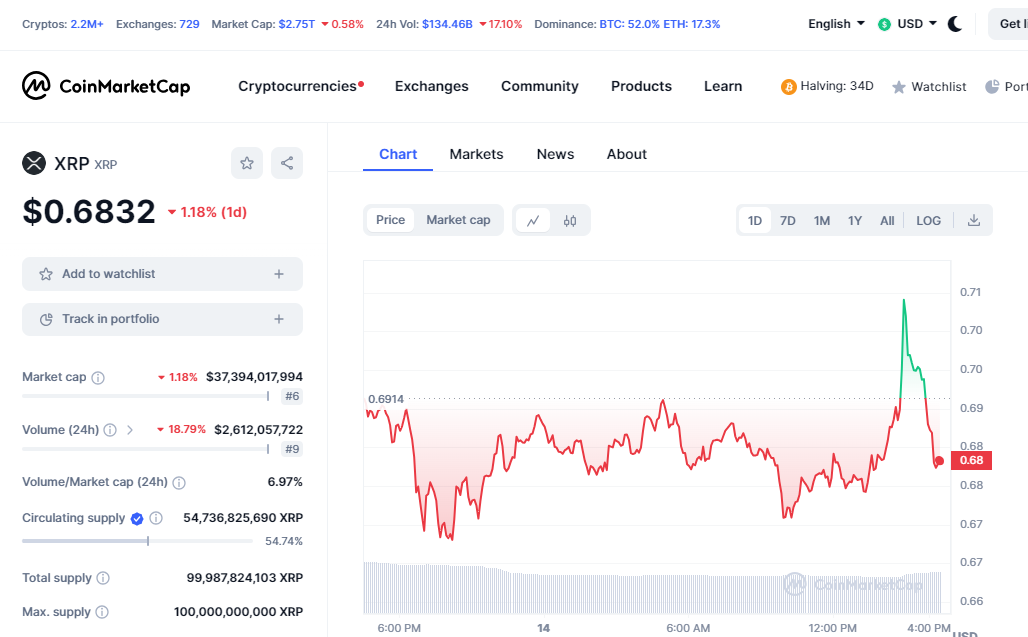Click the red endpoint dot on chart
This screenshot has width=1028, height=637.
[939, 461]
